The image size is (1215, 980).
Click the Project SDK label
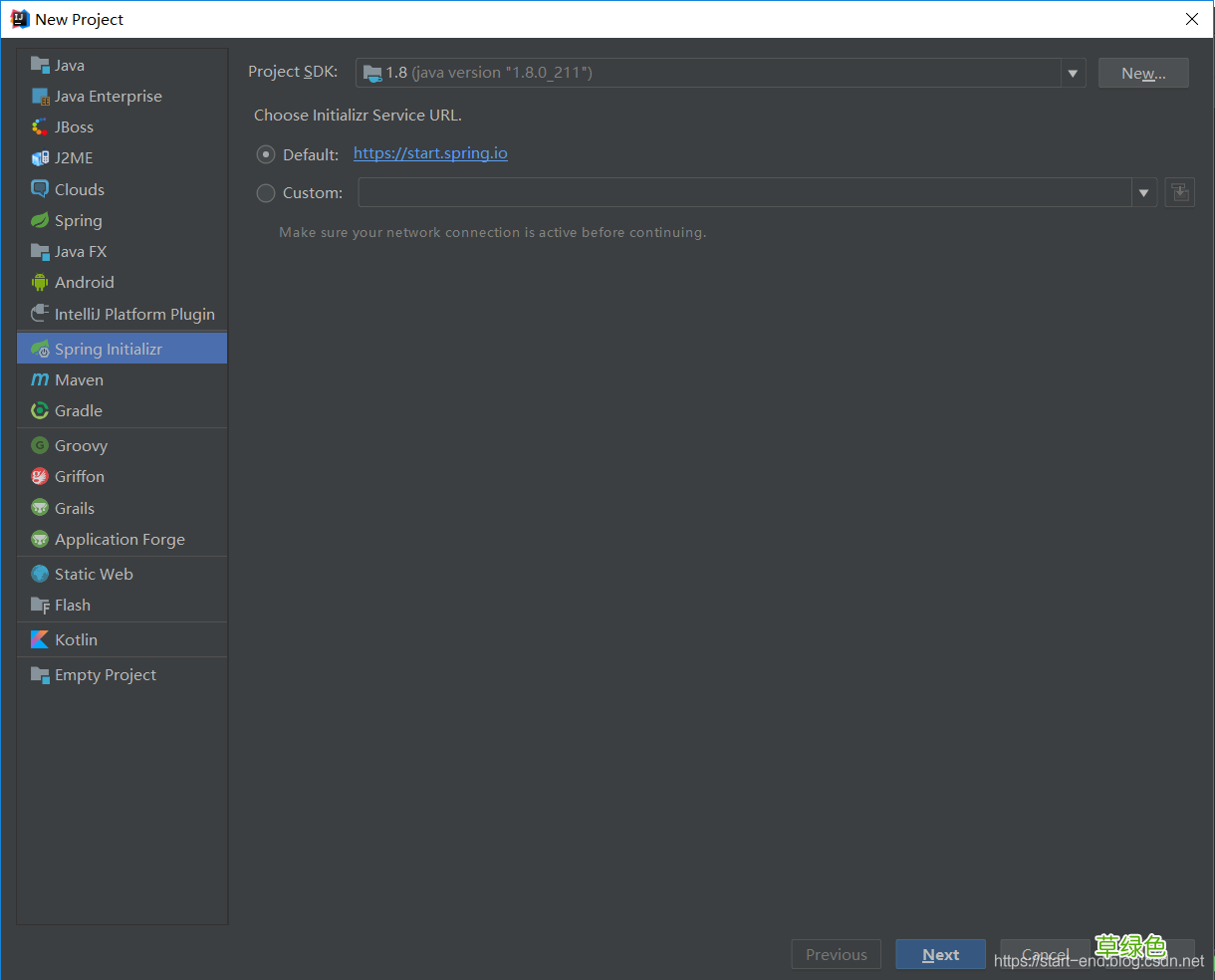(x=293, y=72)
